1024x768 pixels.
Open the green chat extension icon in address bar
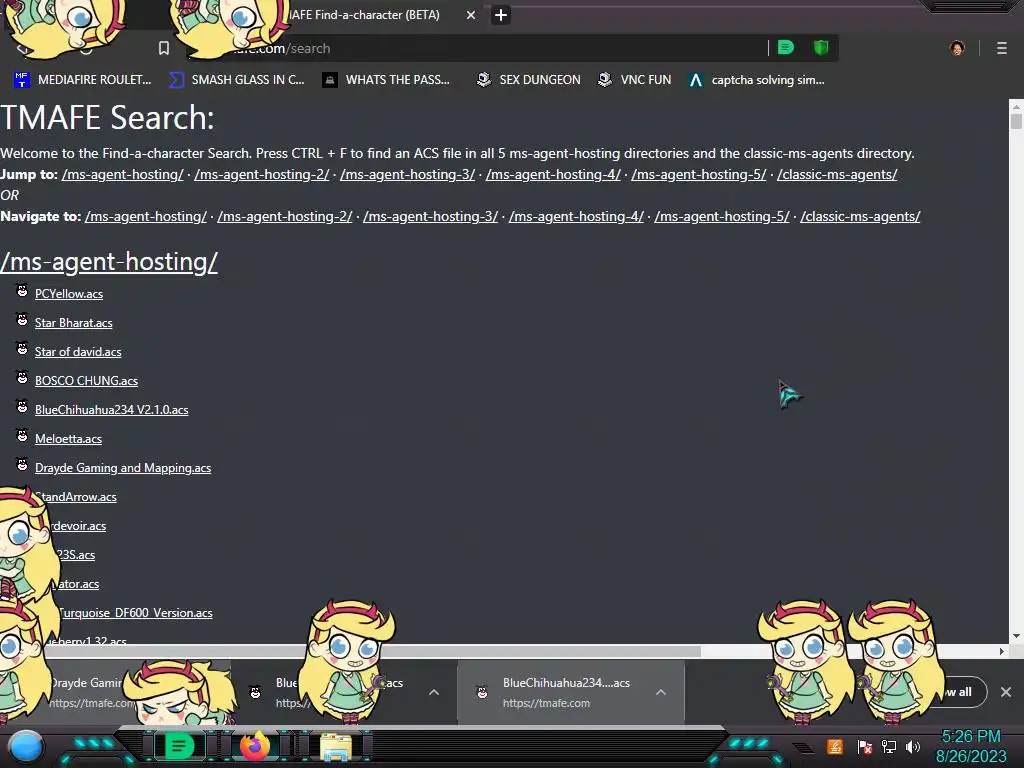pos(786,48)
